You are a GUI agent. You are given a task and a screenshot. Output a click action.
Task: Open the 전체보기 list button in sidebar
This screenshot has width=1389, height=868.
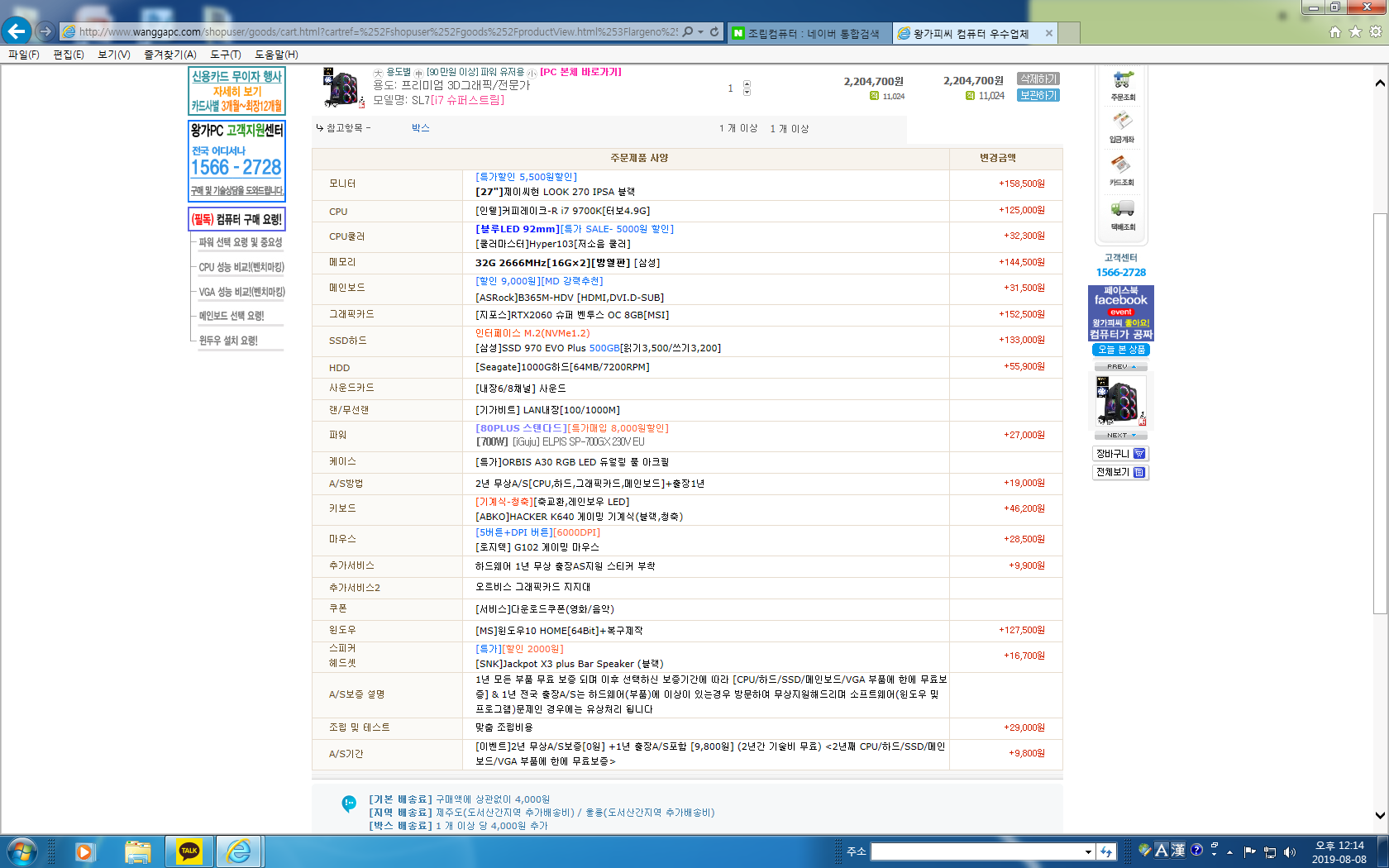1120,472
